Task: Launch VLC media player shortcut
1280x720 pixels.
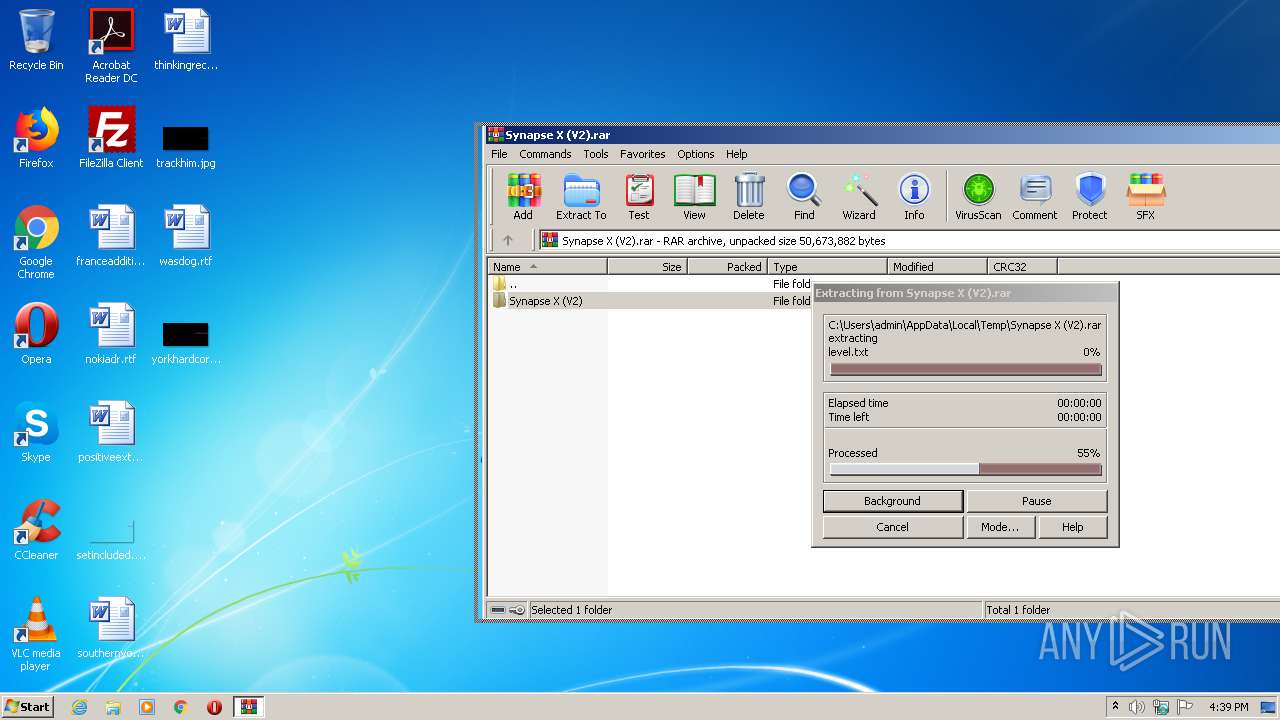Action: tap(36, 634)
